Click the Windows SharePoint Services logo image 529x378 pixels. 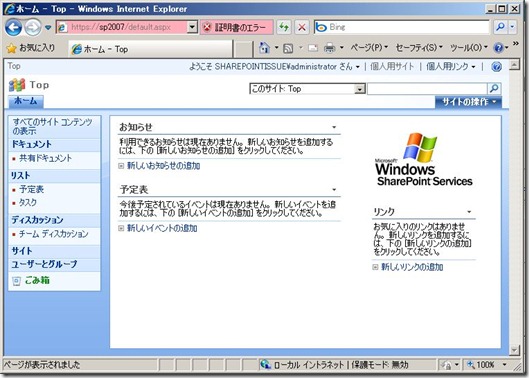coord(423,159)
